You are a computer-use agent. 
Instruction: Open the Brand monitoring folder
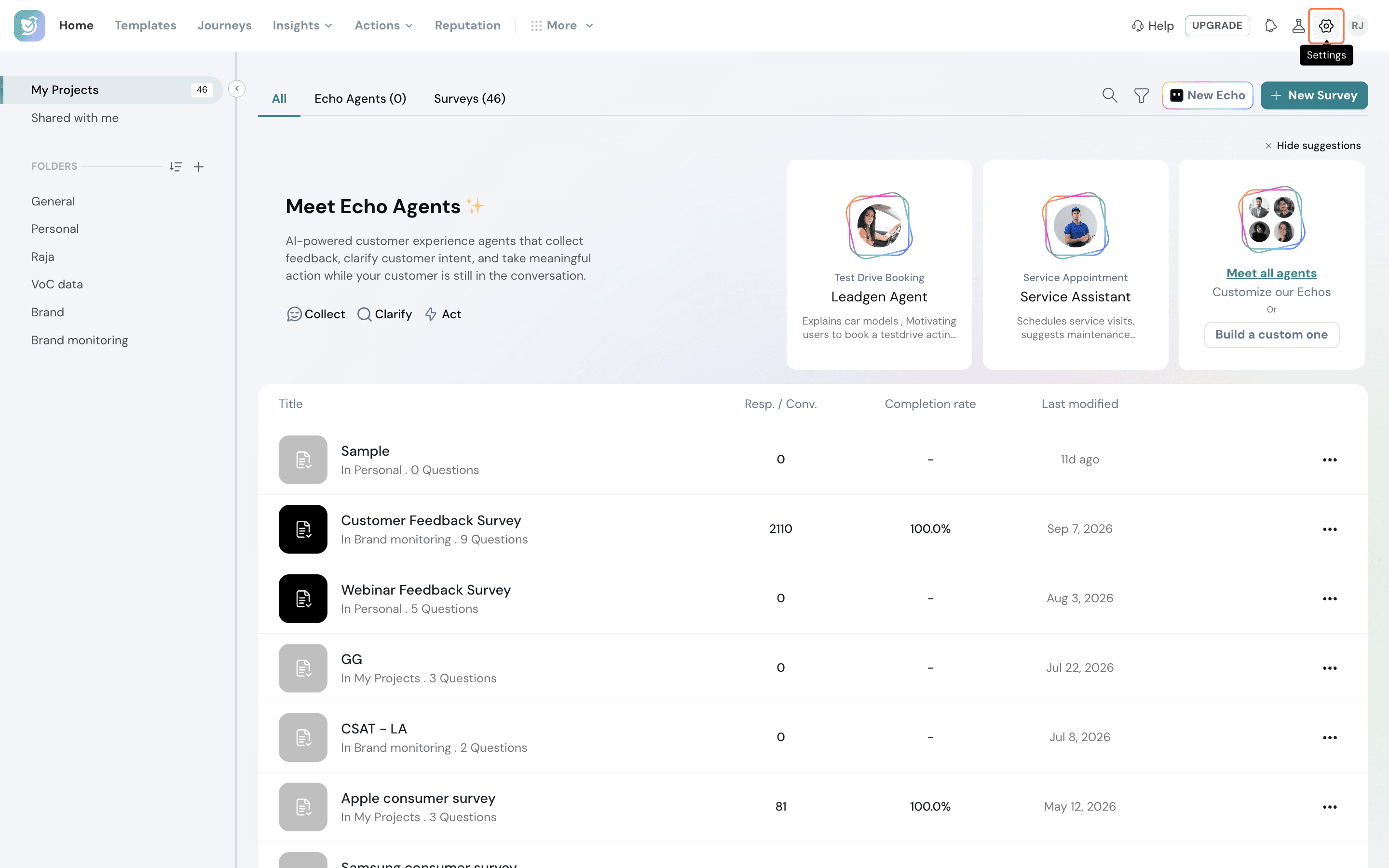click(80, 340)
